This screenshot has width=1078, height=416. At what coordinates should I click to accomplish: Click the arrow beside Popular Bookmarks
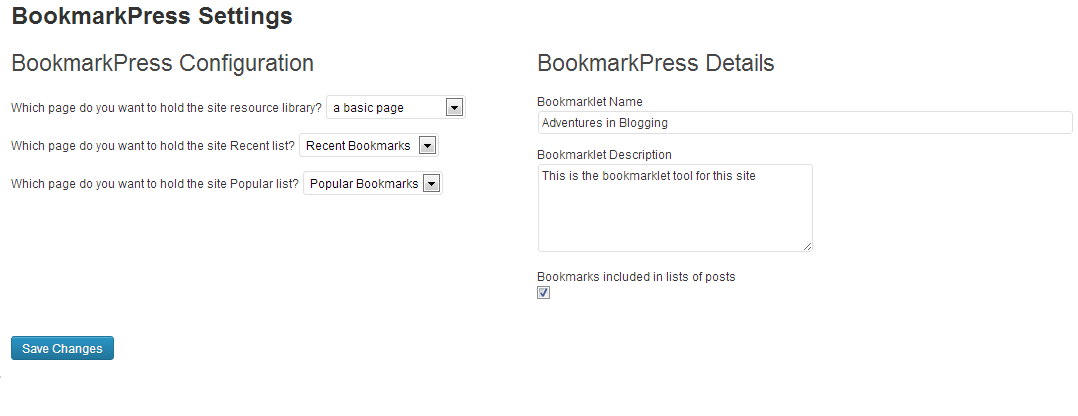pyautogui.click(x=431, y=184)
